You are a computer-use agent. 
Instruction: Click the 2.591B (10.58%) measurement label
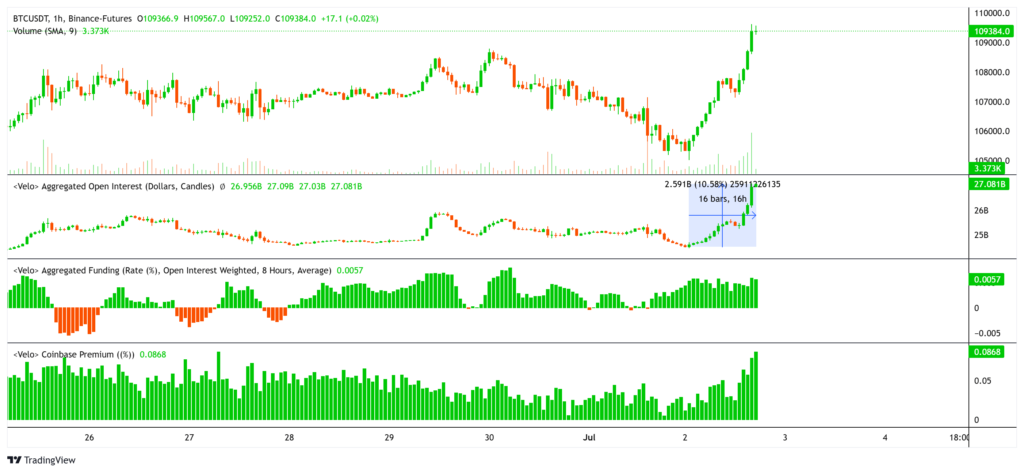pos(722,184)
